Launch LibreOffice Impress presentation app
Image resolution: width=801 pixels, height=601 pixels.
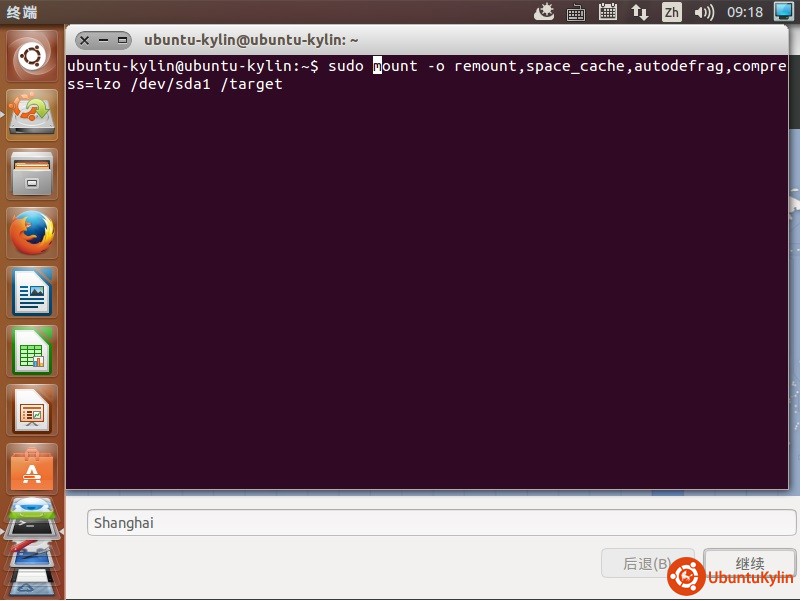coord(32,410)
